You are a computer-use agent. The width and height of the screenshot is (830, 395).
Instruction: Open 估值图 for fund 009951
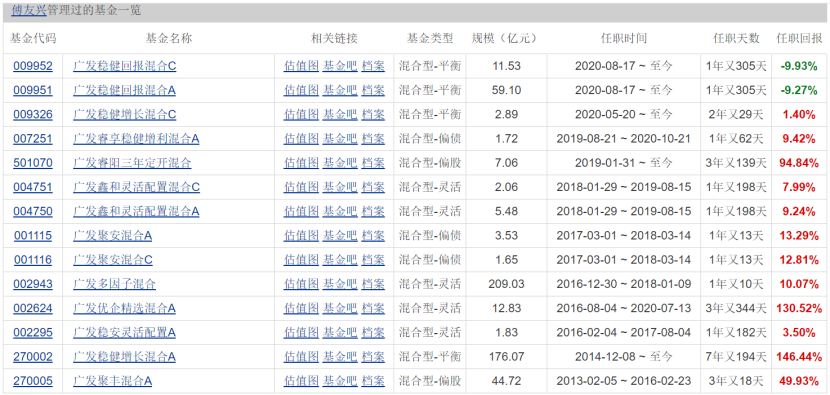tap(301, 91)
